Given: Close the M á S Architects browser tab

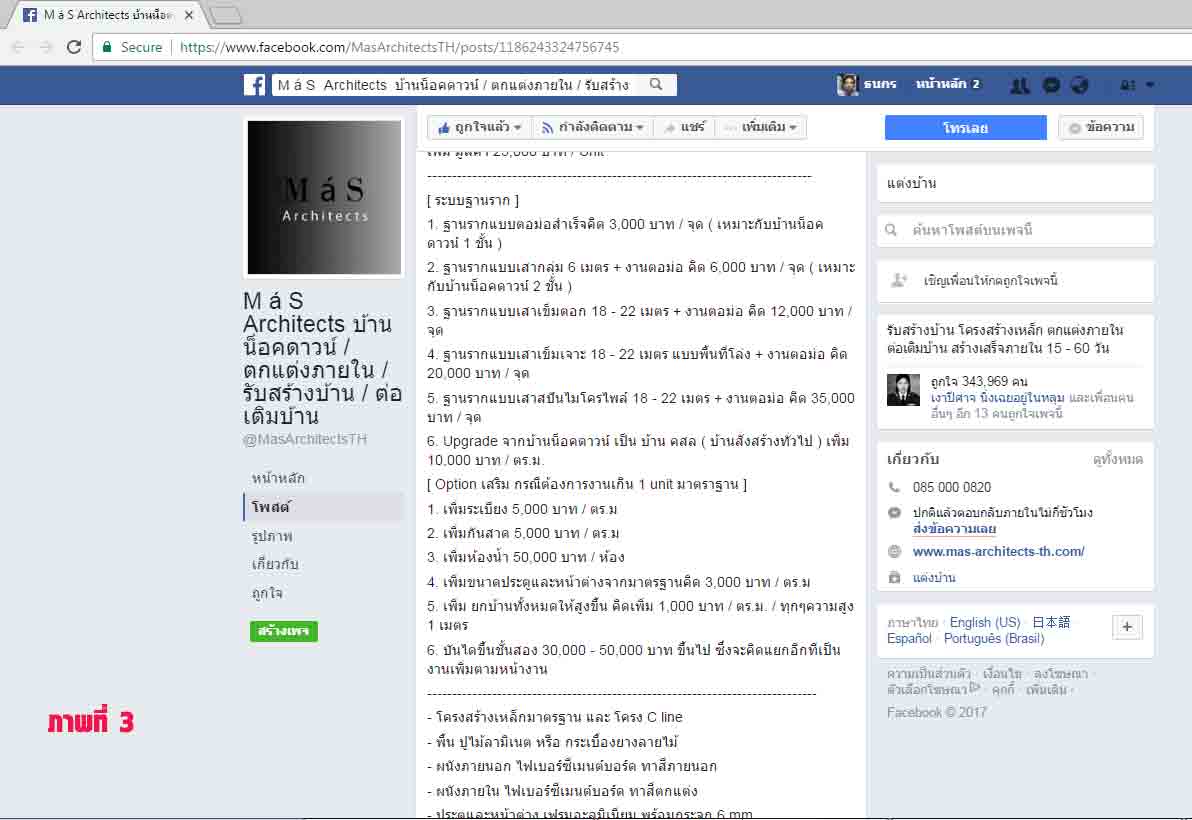Looking at the screenshot, I should 189,14.
